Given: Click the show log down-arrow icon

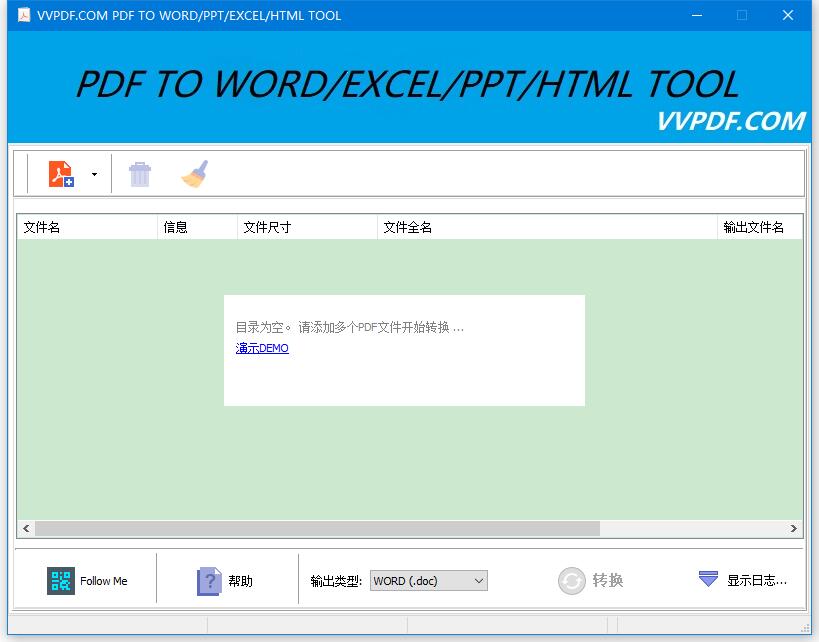Looking at the screenshot, I should (x=708, y=579).
